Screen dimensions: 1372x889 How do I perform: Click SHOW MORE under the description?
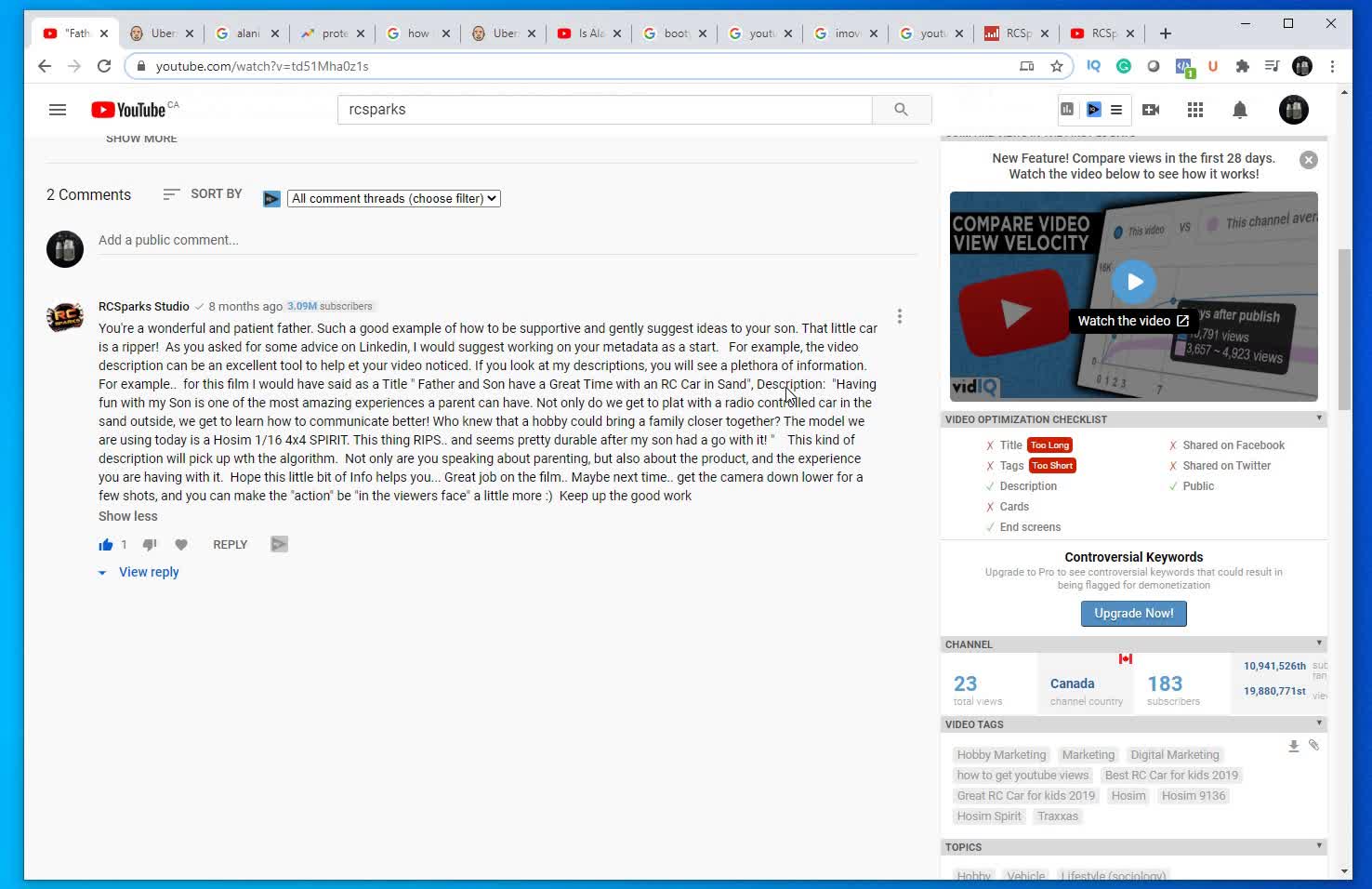141,139
